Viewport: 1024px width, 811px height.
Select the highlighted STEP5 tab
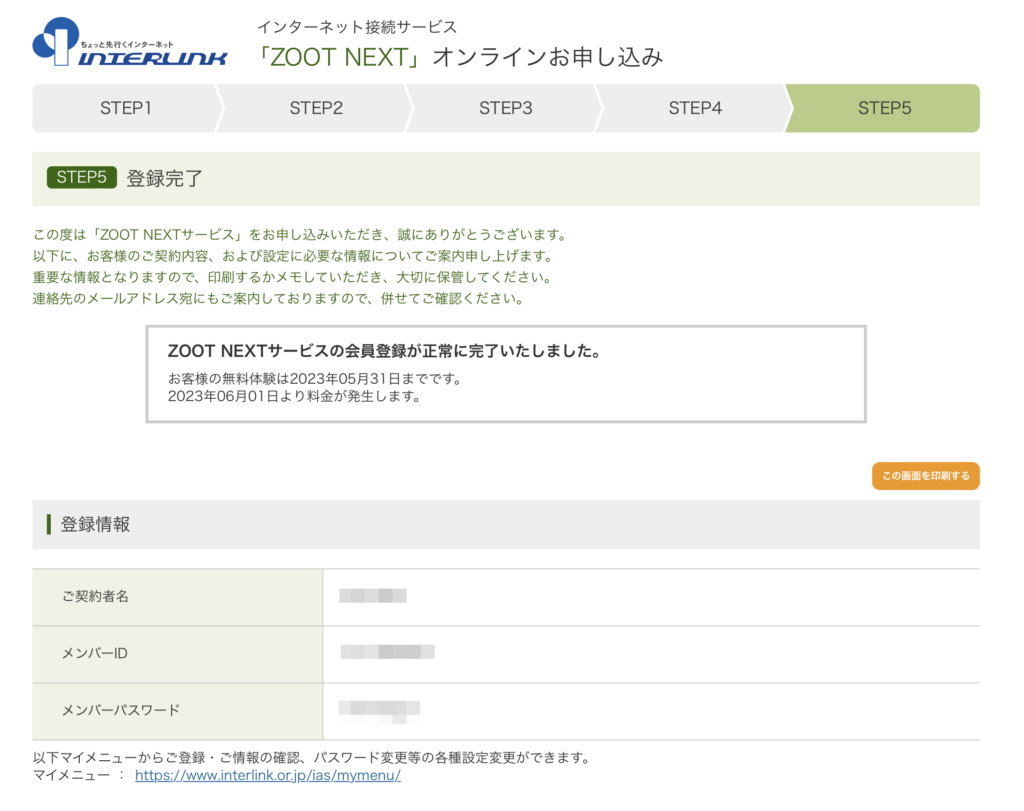coord(884,108)
